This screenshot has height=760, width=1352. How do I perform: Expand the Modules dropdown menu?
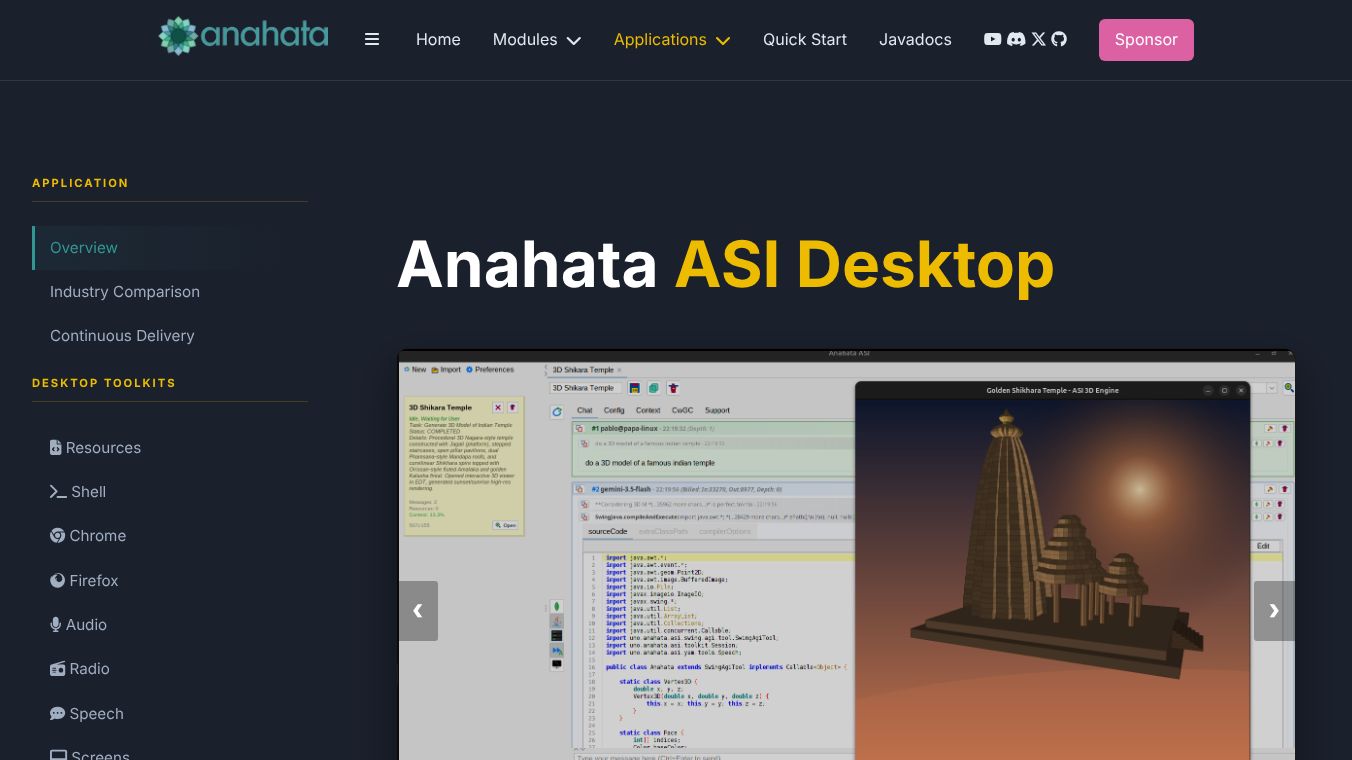536,39
